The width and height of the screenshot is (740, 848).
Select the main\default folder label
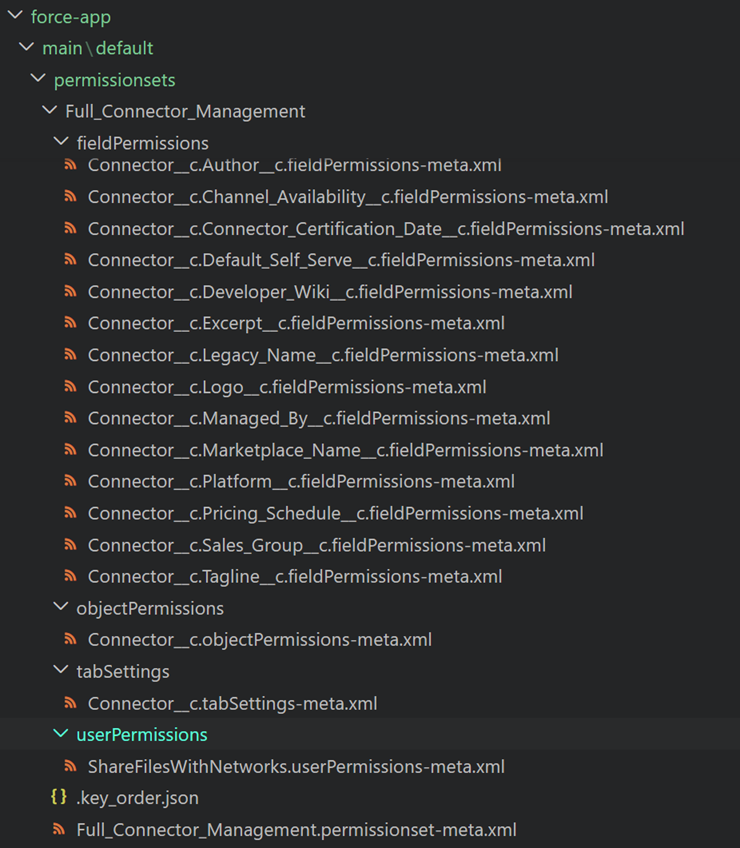click(98, 49)
